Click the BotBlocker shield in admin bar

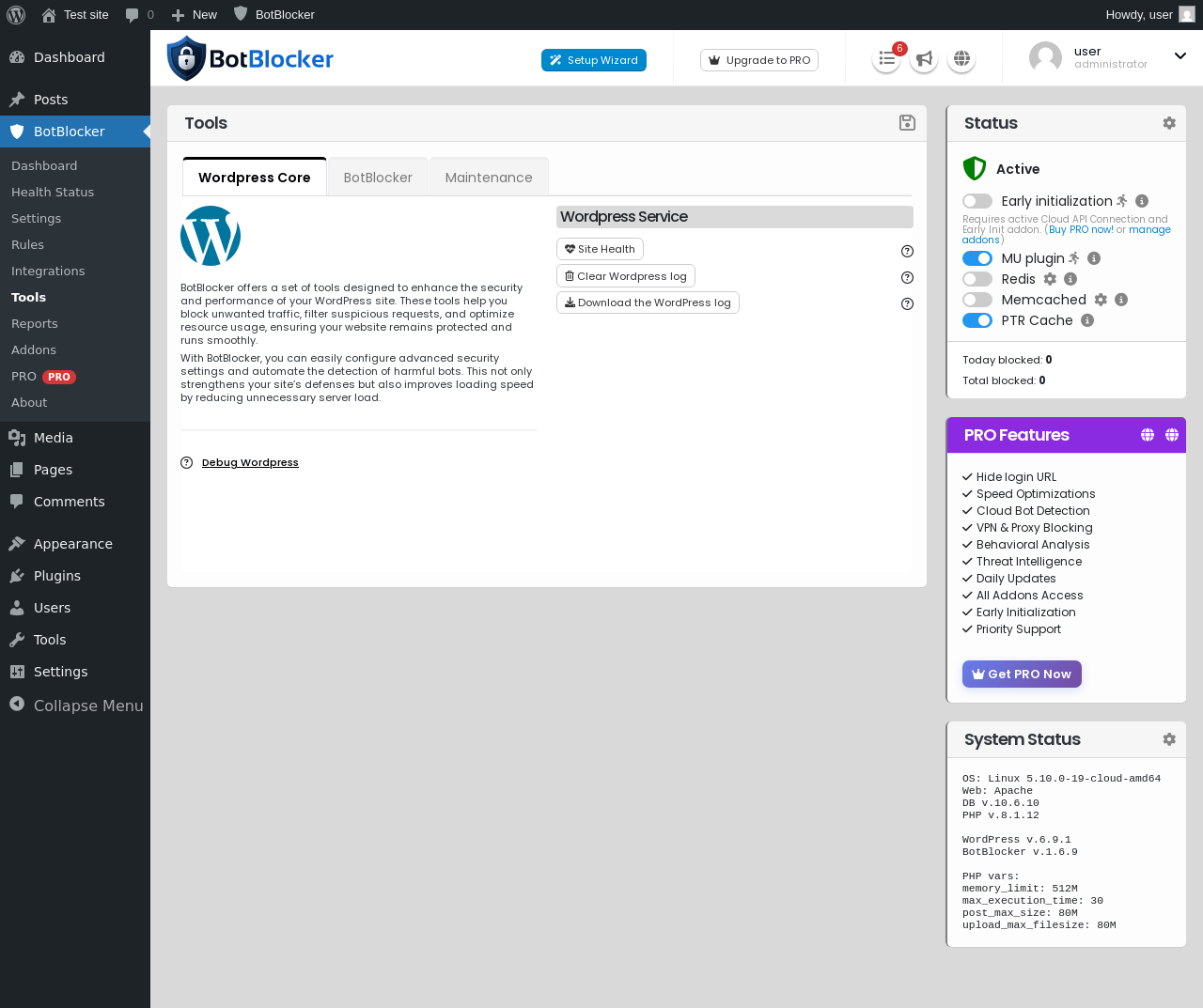click(x=241, y=14)
